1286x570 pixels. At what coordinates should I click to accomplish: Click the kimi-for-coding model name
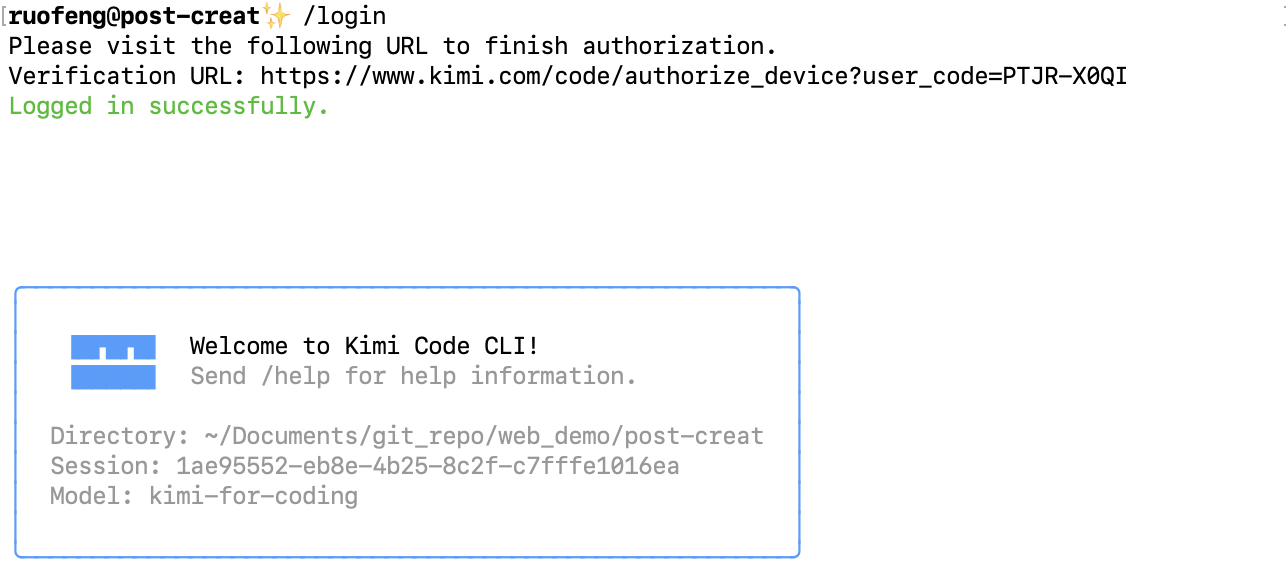click(x=253, y=496)
